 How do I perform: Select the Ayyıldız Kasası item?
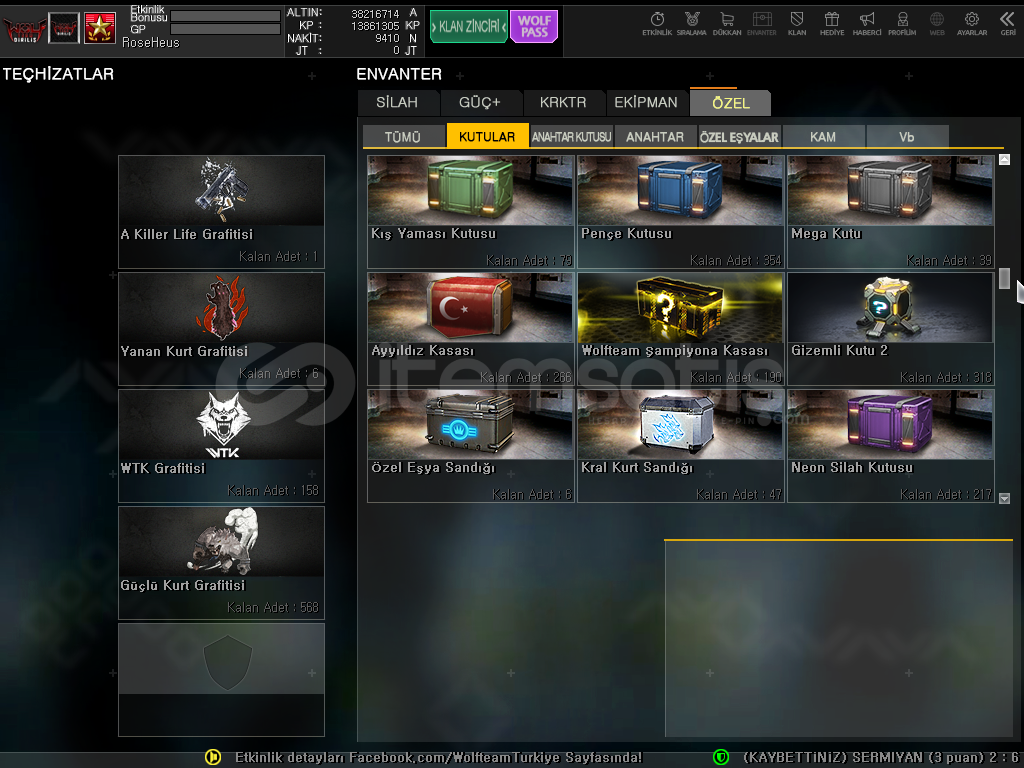pyautogui.click(x=470, y=328)
